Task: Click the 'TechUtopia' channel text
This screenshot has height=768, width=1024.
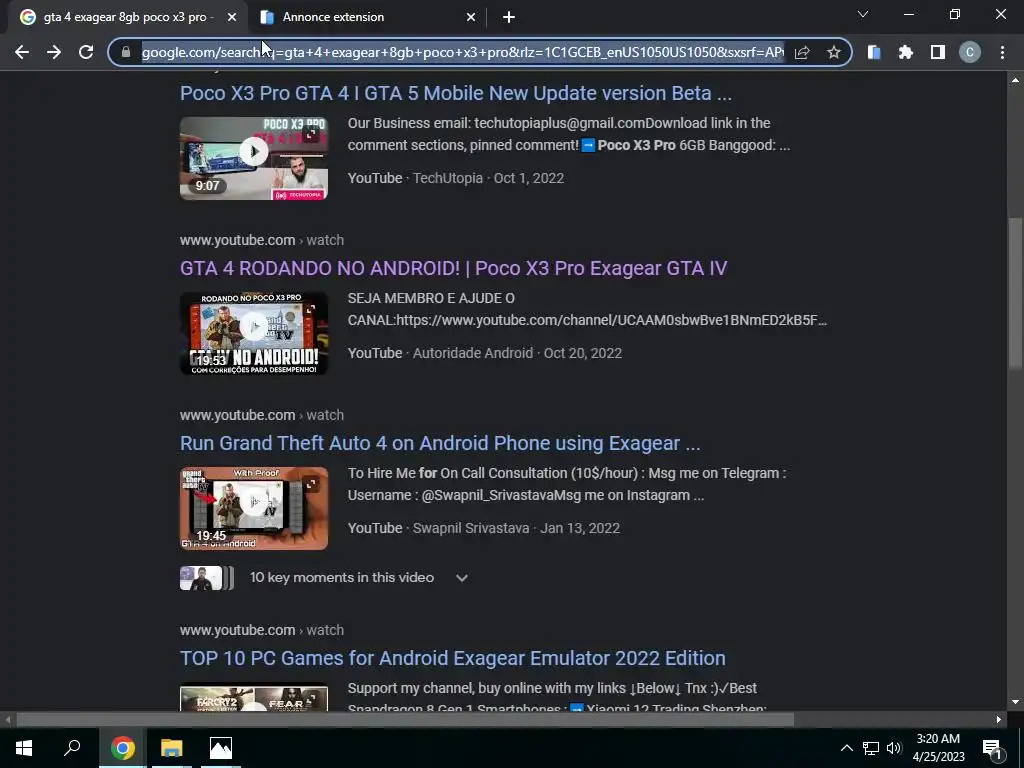Action: 448,178
